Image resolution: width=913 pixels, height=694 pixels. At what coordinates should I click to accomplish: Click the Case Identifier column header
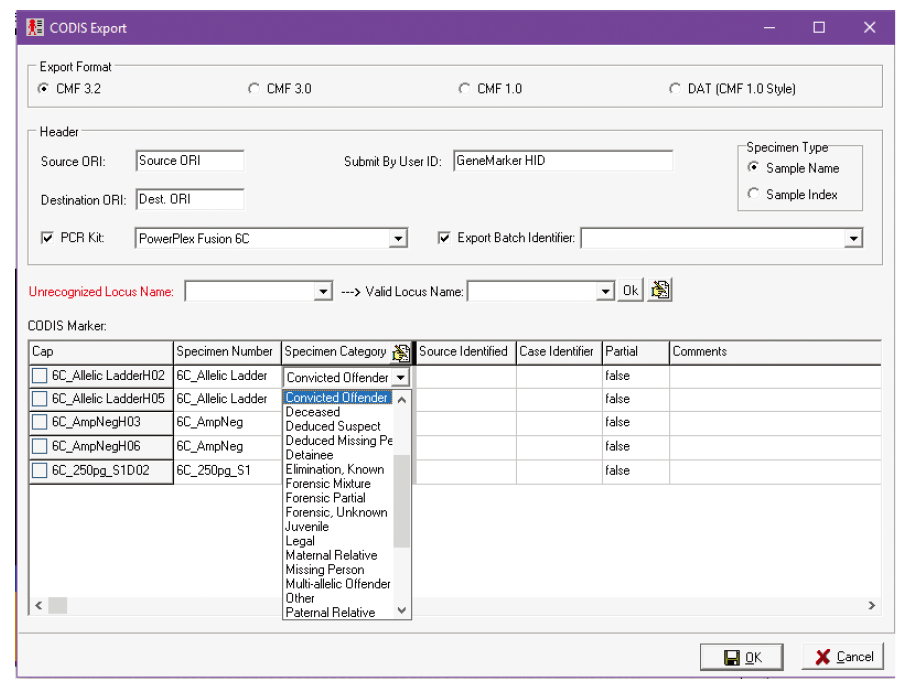(x=559, y=352)
